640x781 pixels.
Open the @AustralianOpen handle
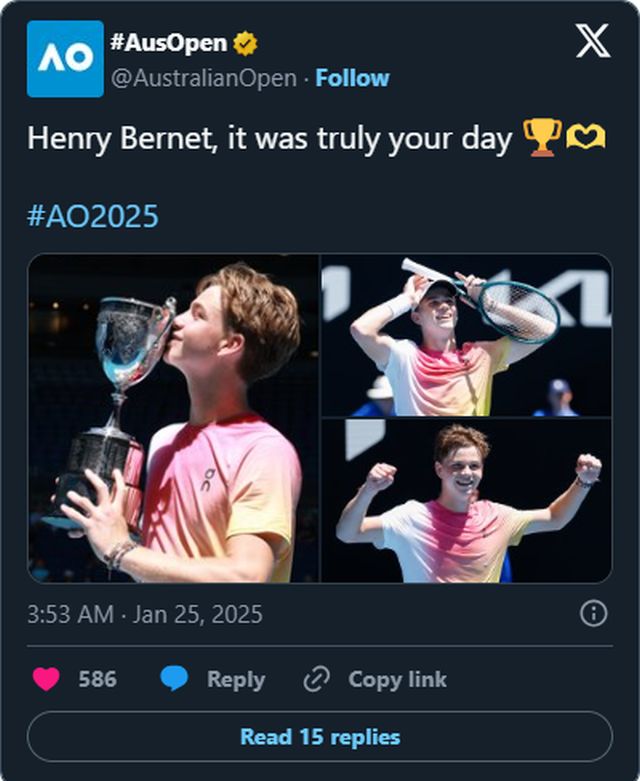pos(203,78)
